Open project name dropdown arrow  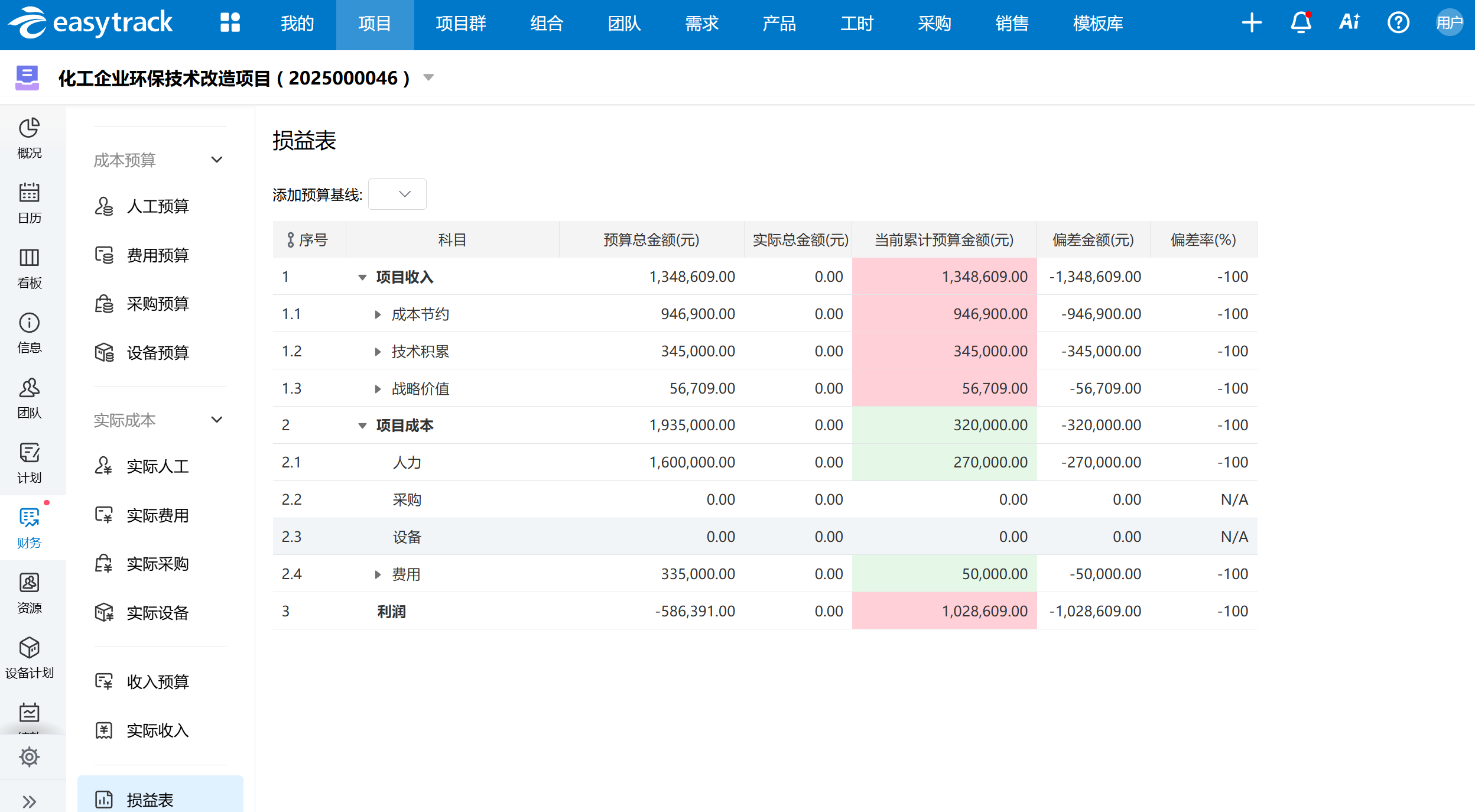[429, 77]
